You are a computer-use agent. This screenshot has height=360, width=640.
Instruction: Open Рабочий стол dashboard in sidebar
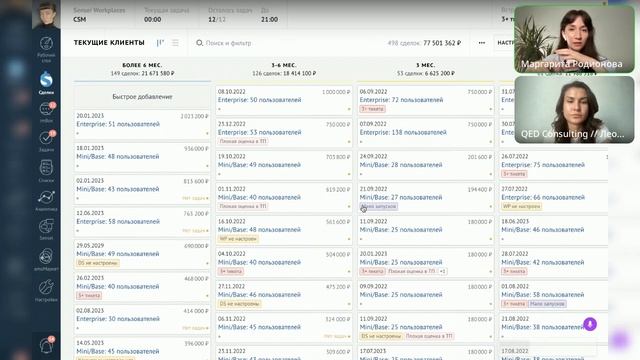coord(46,49)
